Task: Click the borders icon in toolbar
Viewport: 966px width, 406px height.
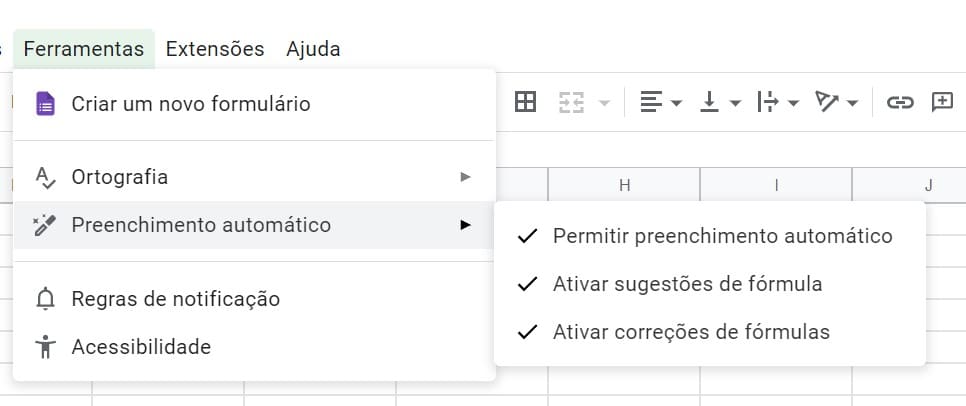Action: pyautogui.click(x=525, y=102)
